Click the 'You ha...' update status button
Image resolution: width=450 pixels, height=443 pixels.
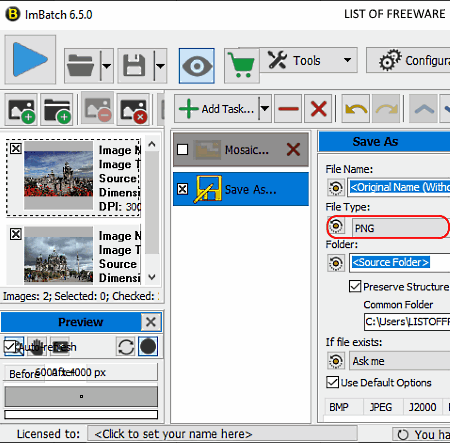coord(421,434)
